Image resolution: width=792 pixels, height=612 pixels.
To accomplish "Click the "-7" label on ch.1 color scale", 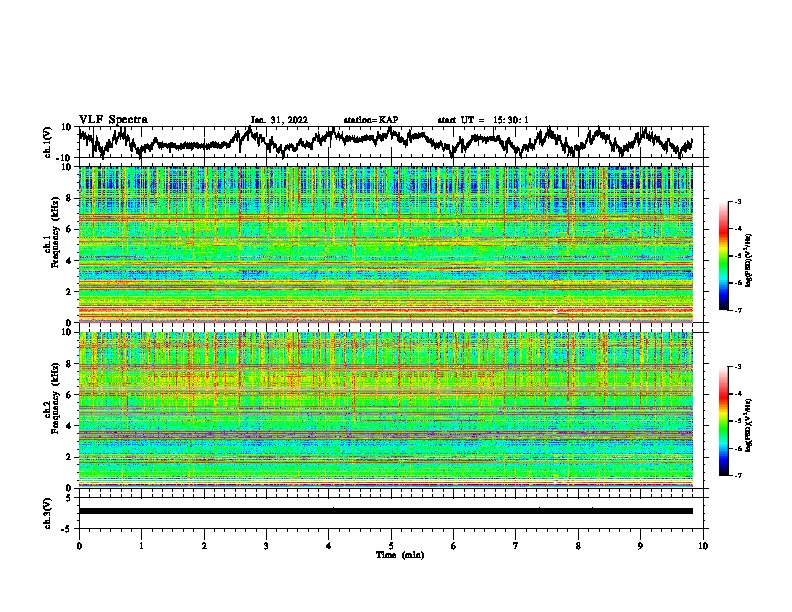I will pyautogui.click(x=737, y=310).
